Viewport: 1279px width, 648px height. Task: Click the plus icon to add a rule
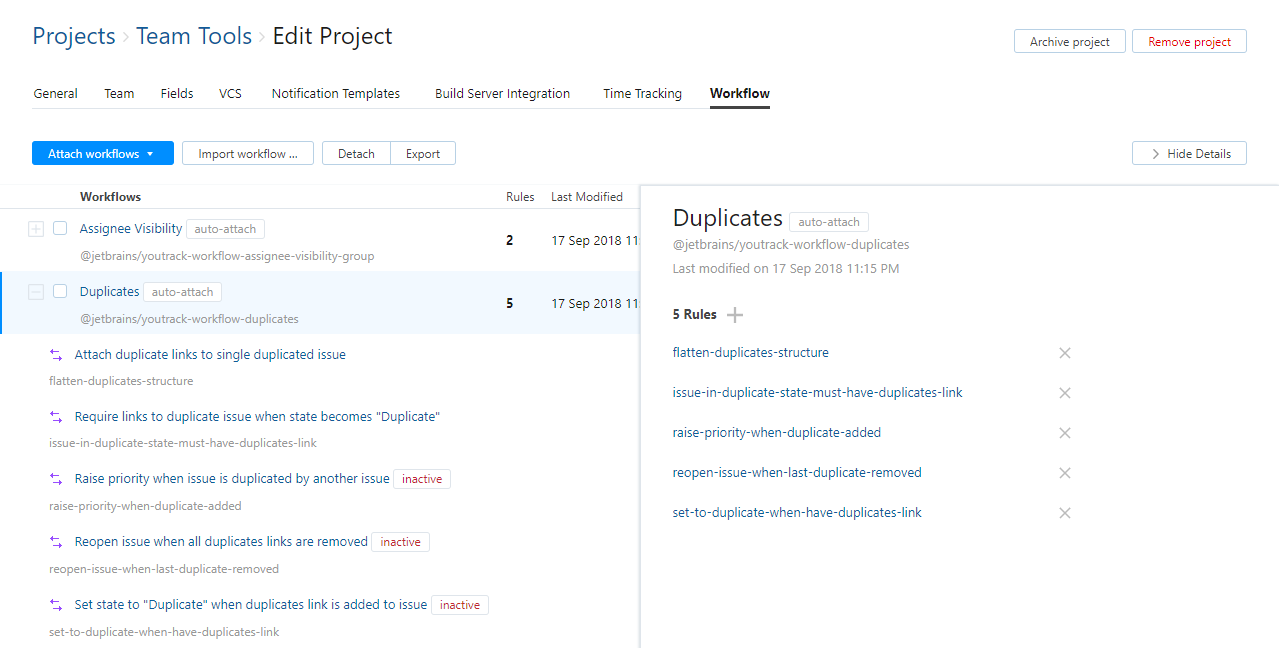(x=735, y=315)
